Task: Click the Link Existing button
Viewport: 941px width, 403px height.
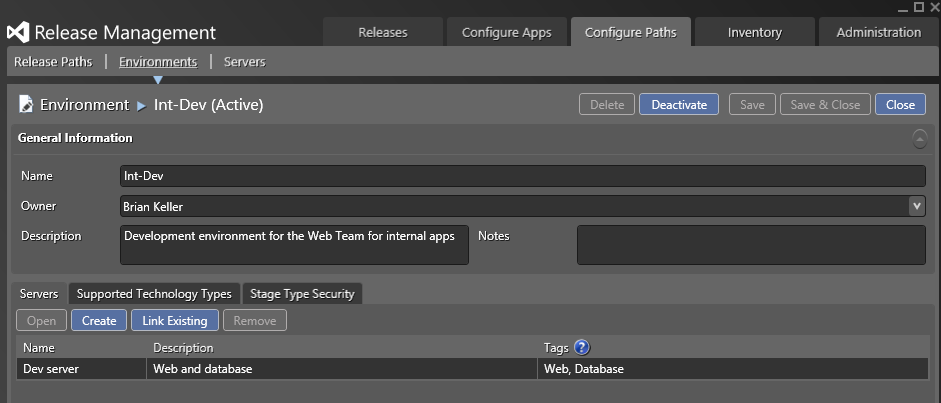Action: [174, 321]
